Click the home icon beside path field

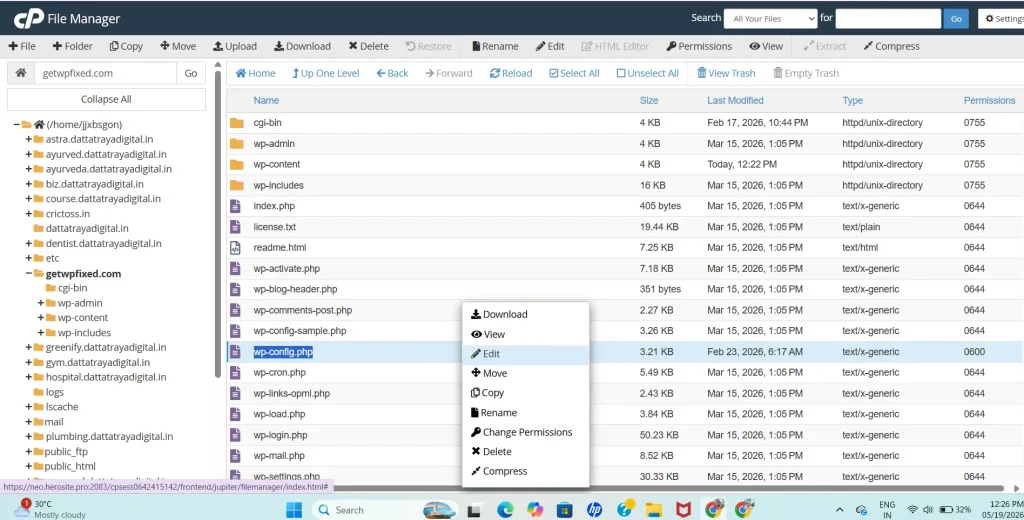click(x=21, y=73)
